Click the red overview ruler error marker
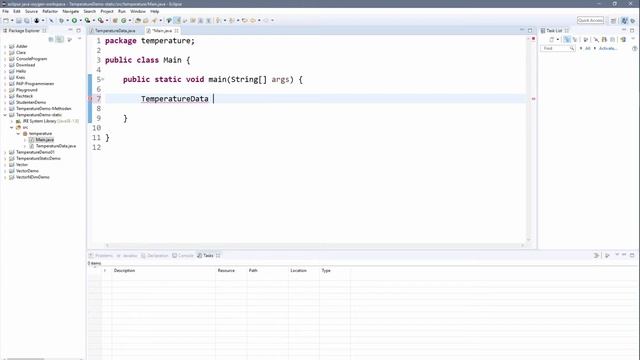The image size is (640, 360). pos(533,99)
